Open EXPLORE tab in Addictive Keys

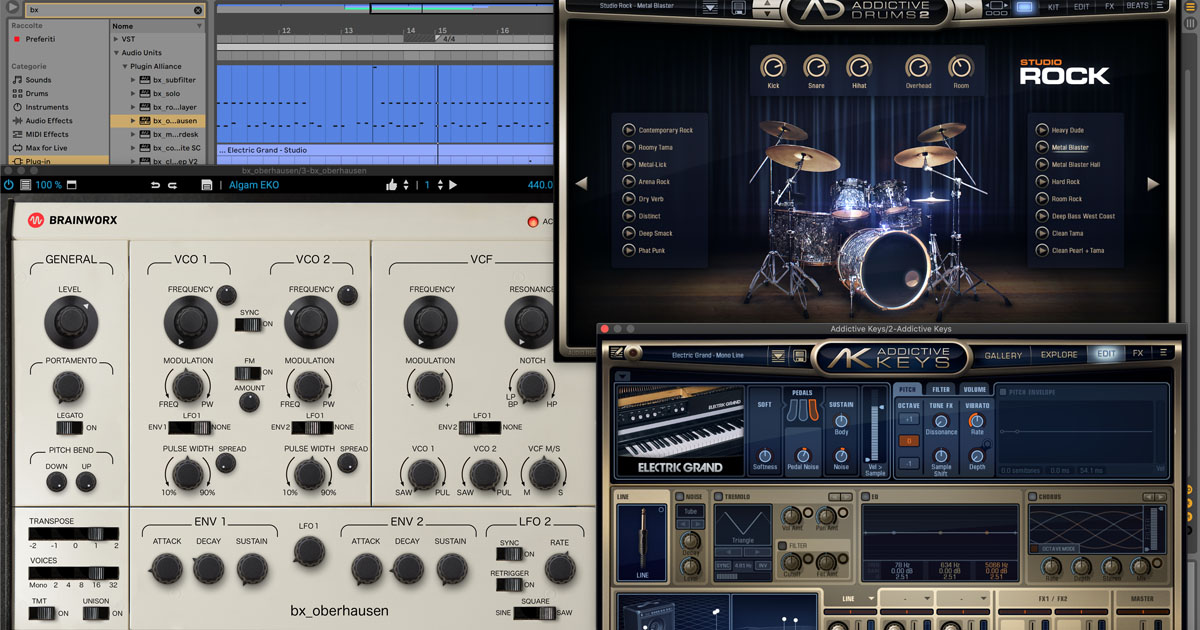click(1059, 354)
